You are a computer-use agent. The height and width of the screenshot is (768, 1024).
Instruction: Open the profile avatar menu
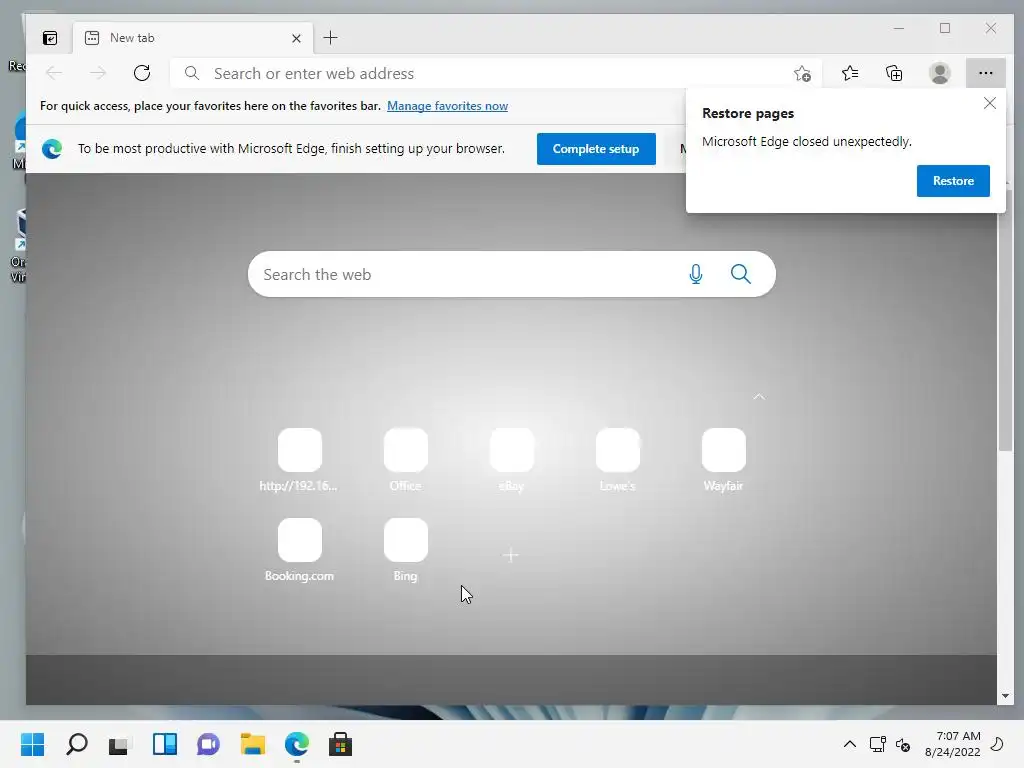(x=940, y=73)
